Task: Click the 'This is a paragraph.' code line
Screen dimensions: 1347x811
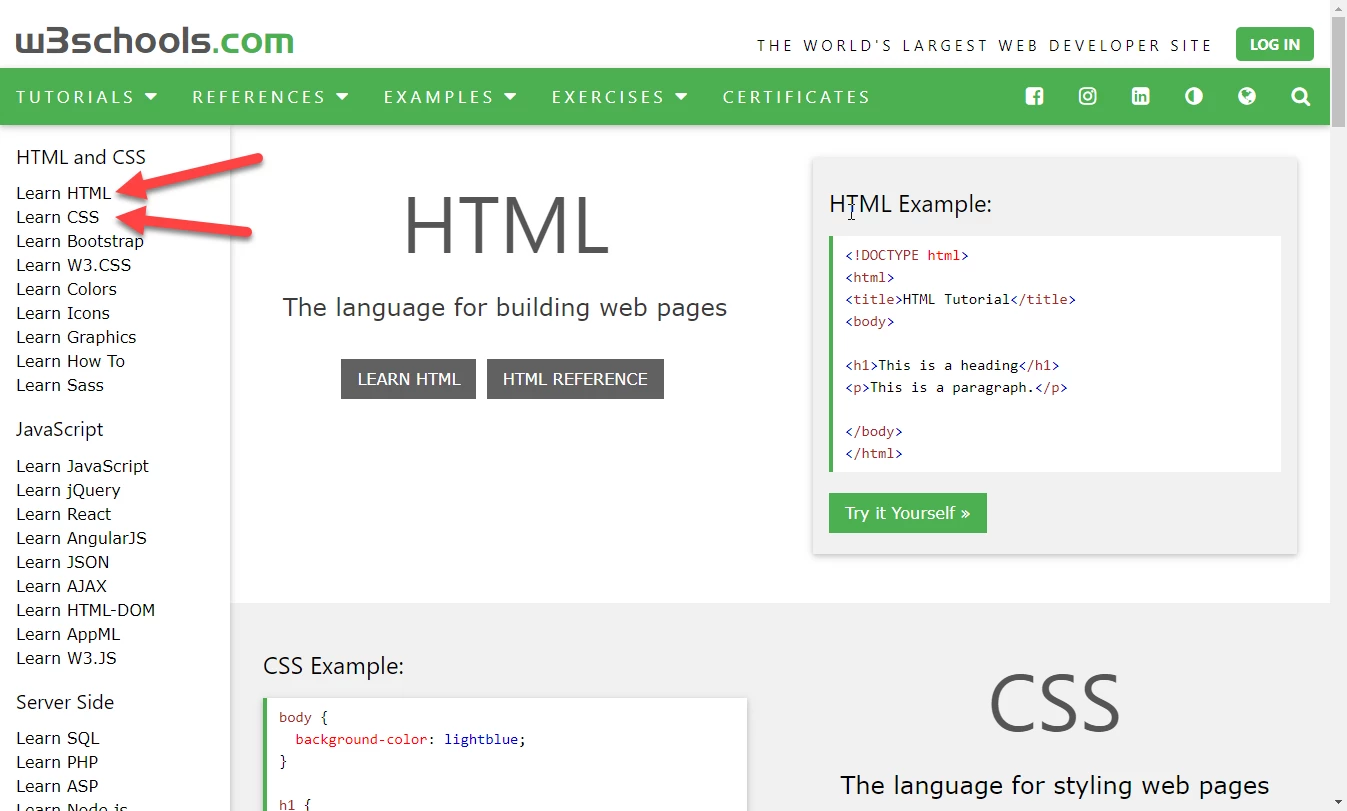Action: (956, 387)
